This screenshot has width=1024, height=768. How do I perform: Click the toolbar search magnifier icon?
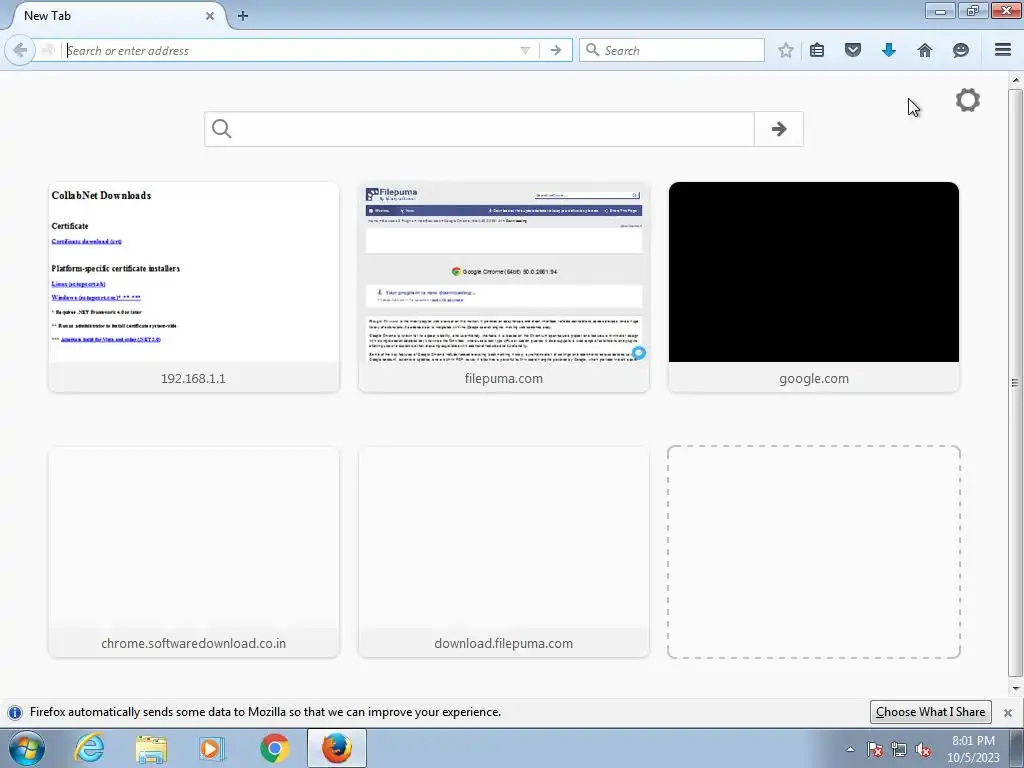pyautogui.click(x=592, y=50)
